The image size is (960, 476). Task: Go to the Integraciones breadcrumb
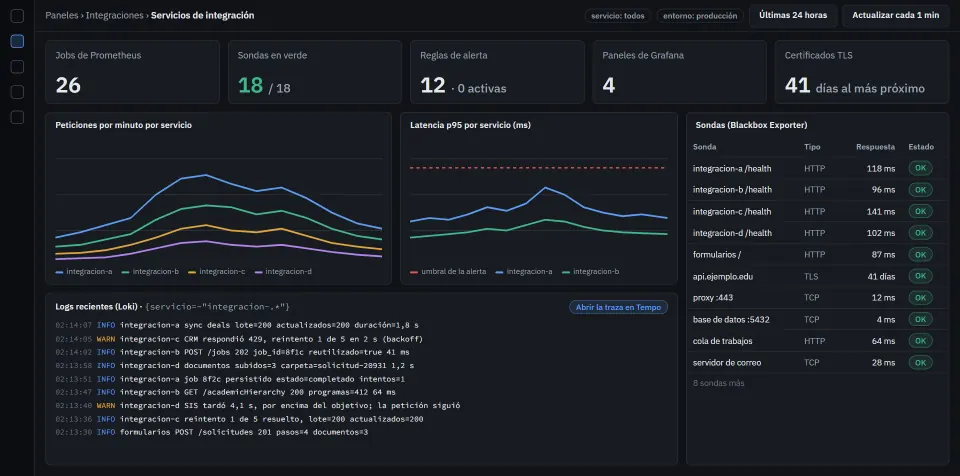click(114, 15)
